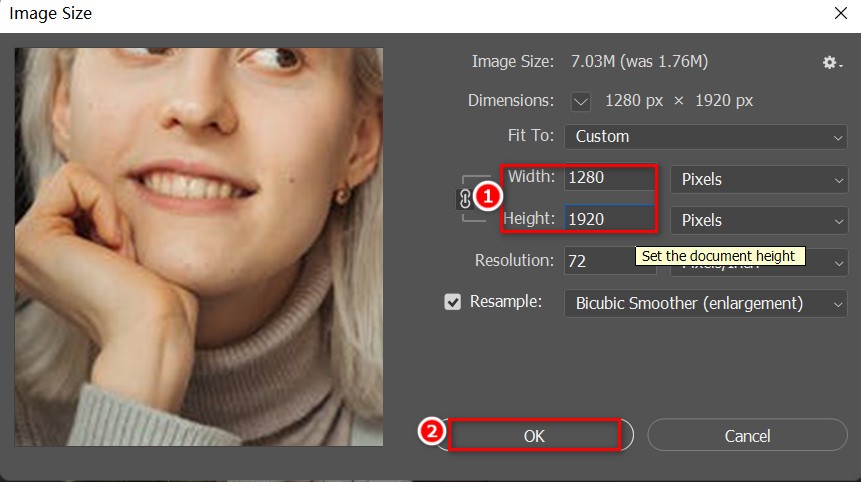Click the Fit To label
Screen dimensions: 861x482
(530, 135)
